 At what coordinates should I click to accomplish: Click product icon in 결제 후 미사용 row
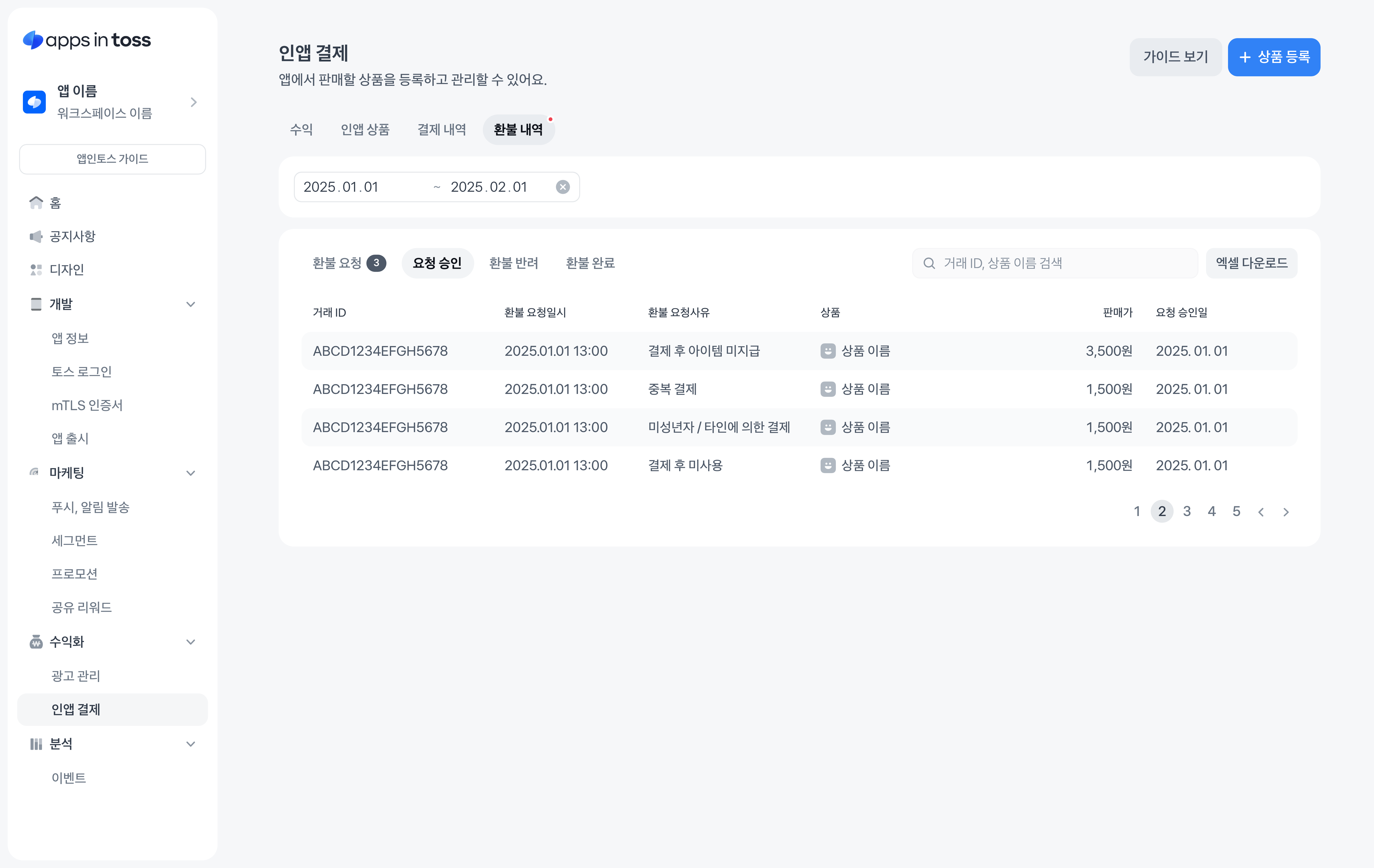click(828, 465)
